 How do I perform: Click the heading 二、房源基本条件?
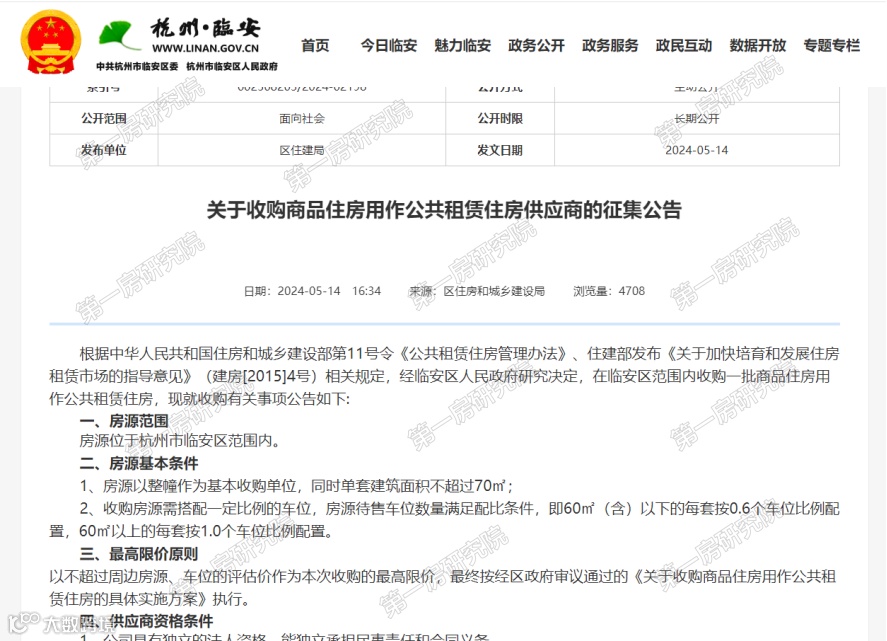(x=139, y=464)
